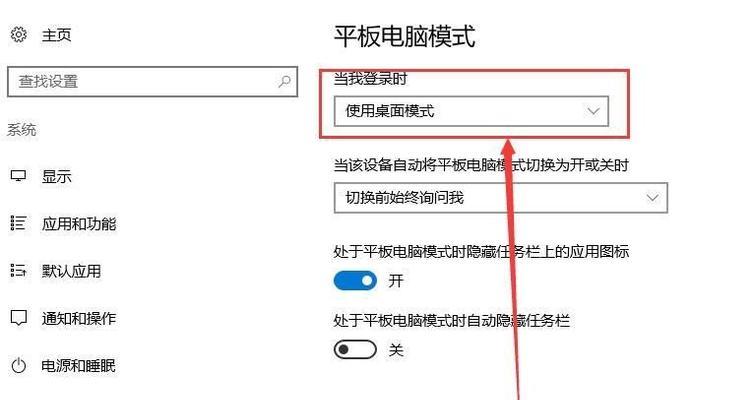Click into the 查找设置 search field
This screenshot has width=753, height=400.
pyautogui.click(x=153, y=82)
